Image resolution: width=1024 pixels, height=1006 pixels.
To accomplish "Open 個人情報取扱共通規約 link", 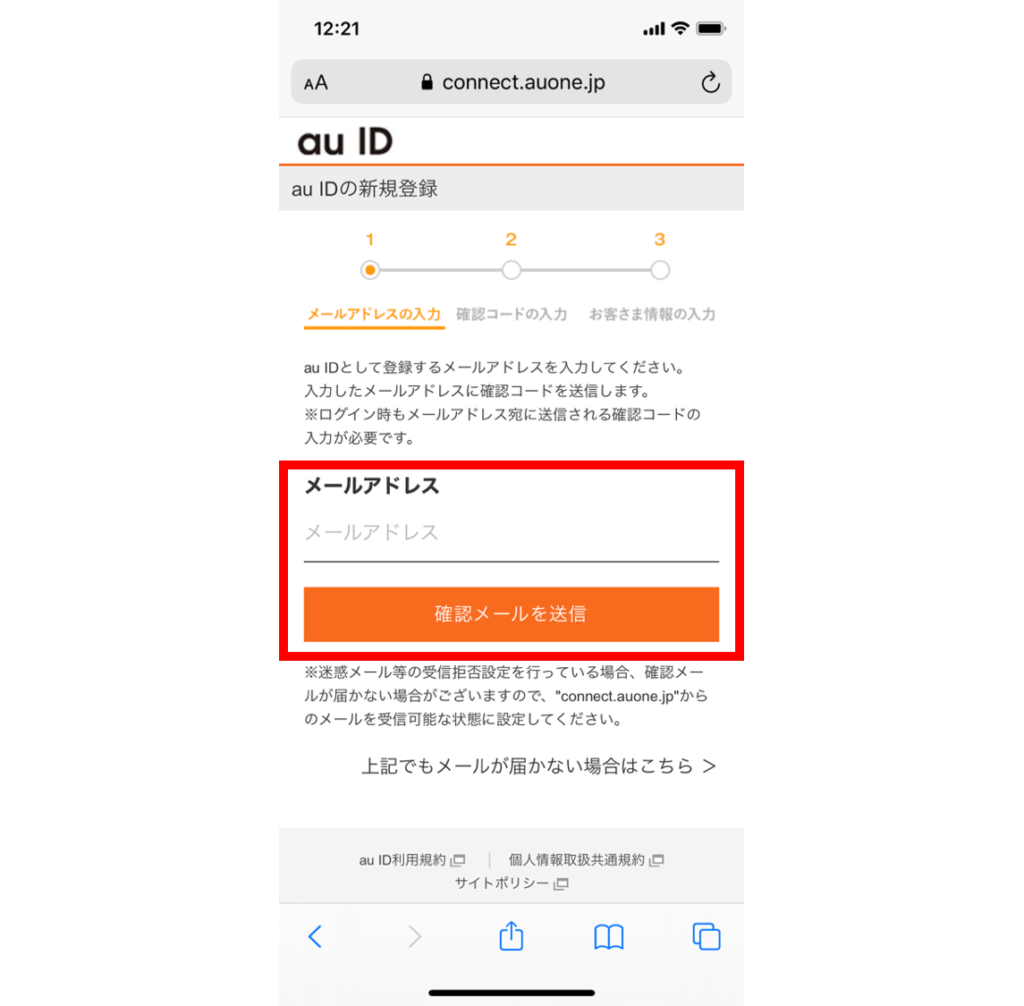I will click(586, 860).
